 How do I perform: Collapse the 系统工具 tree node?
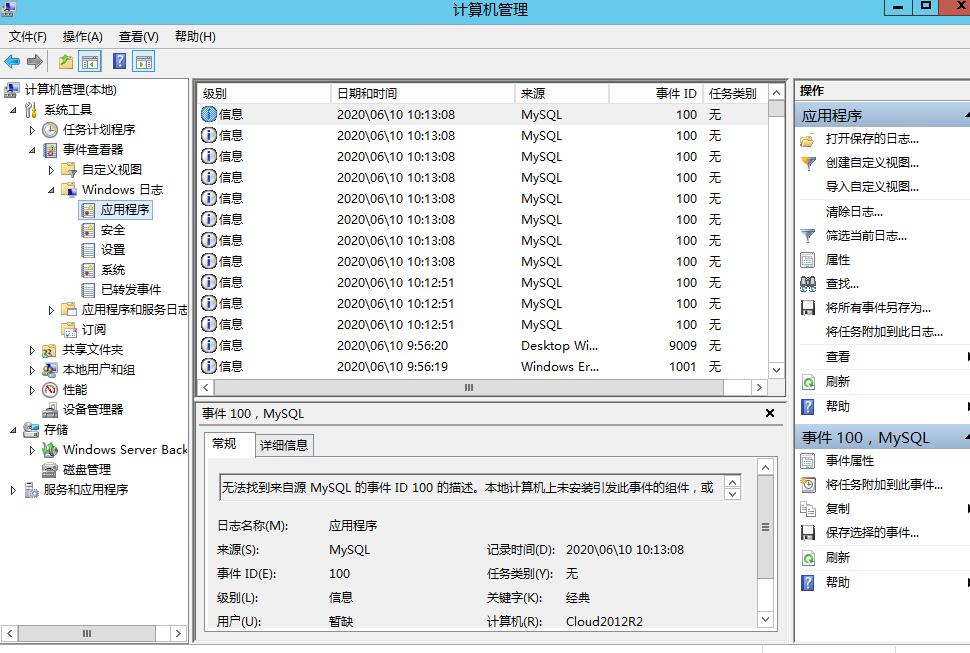pos(13,110)
